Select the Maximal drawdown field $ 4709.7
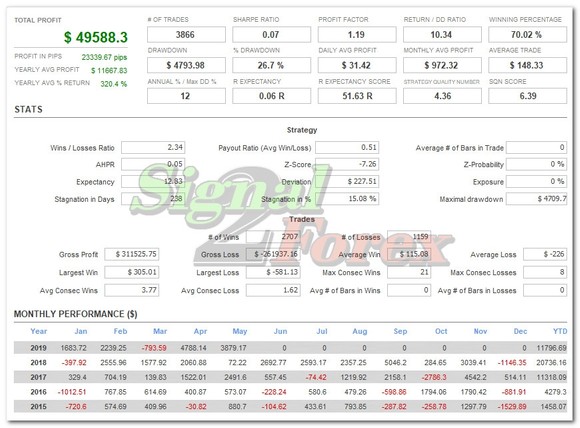 [536, 199]
